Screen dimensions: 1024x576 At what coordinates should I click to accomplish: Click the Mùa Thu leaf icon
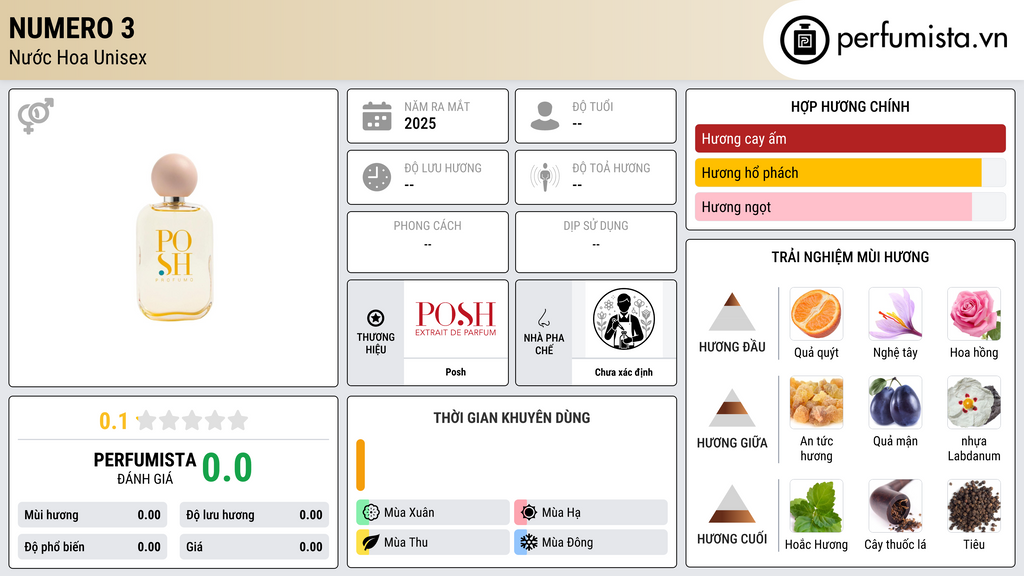pyautogui.click(x=371, y=542)
